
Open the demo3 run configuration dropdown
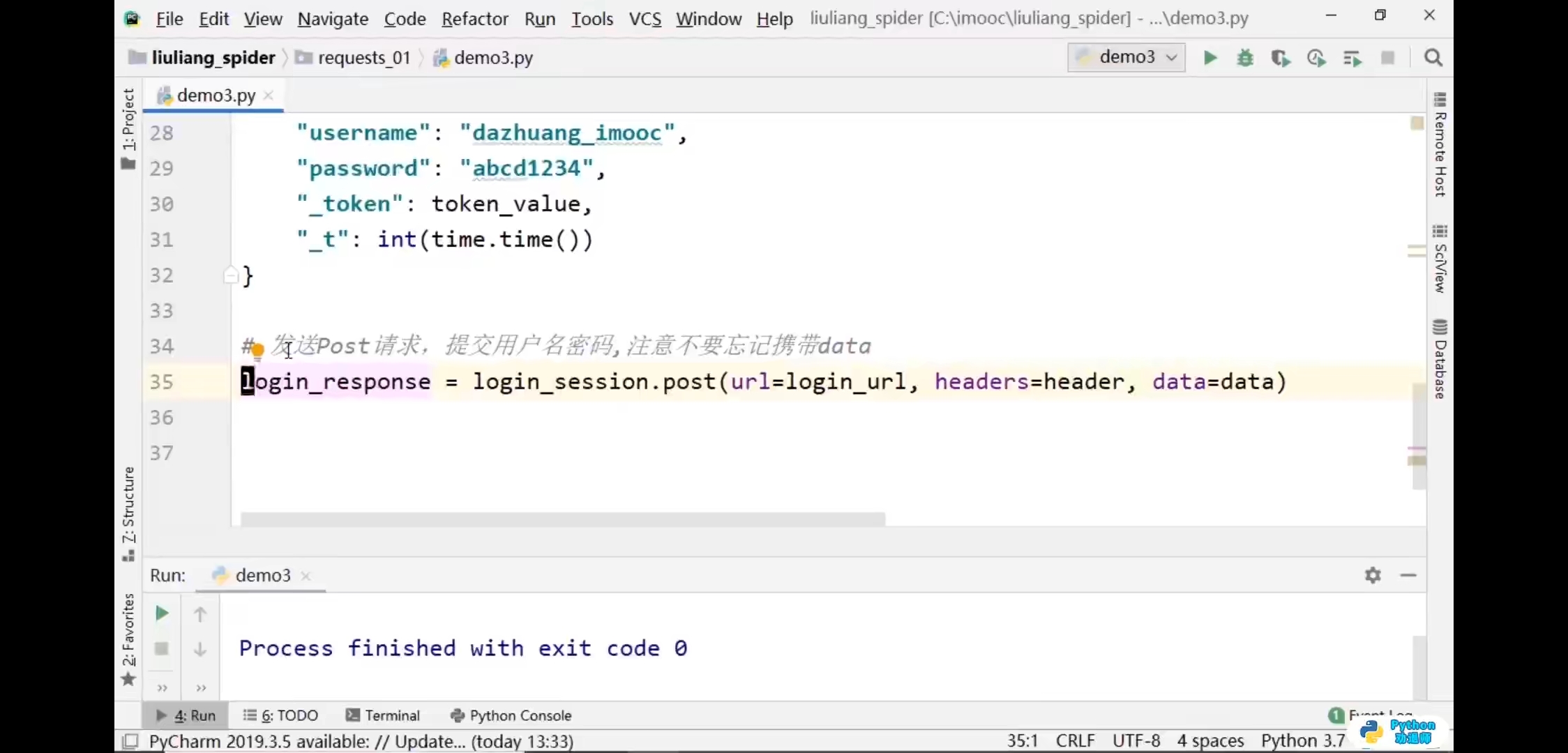1126,57
